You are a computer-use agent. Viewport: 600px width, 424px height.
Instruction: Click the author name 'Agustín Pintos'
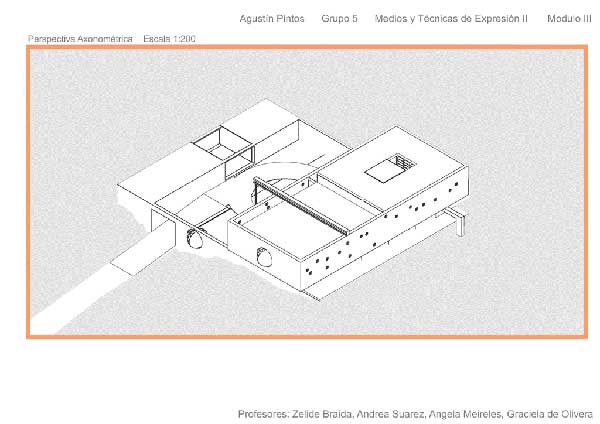coord(272,19)
